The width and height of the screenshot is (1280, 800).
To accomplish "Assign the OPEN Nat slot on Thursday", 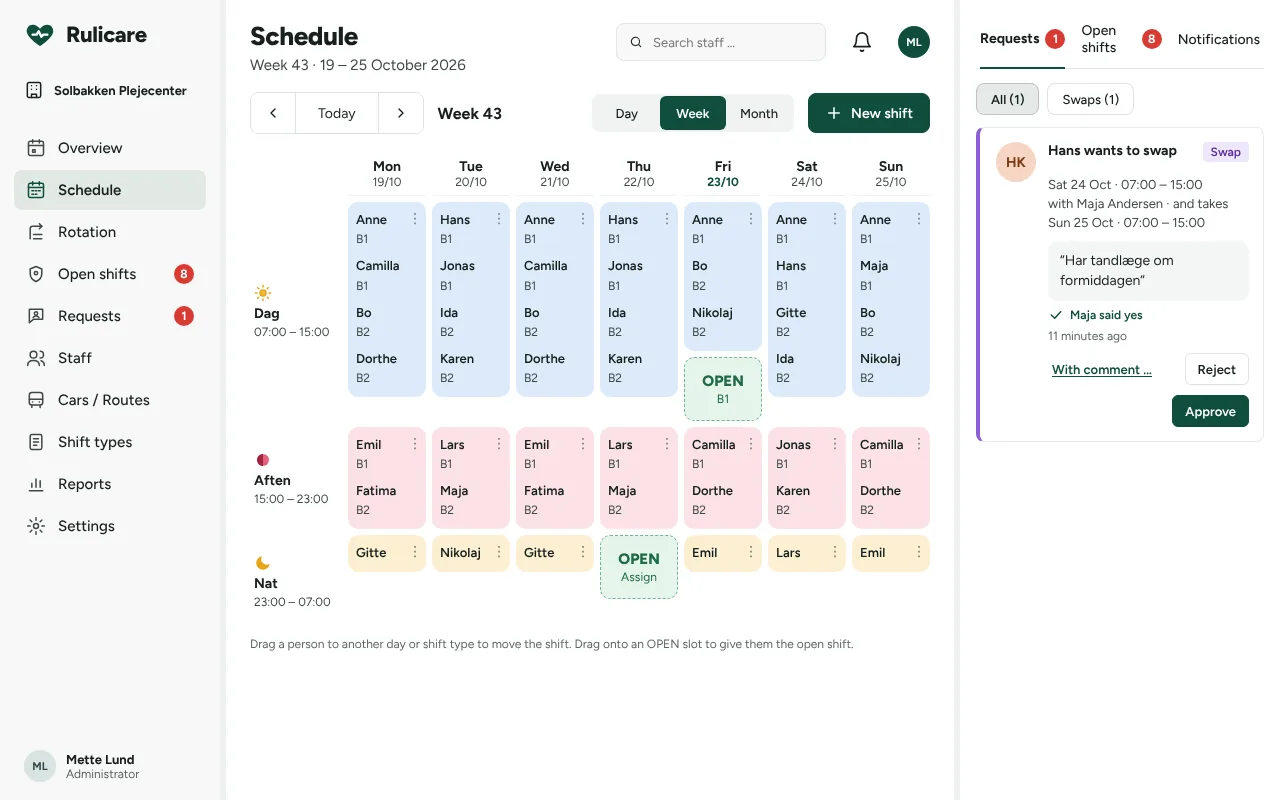I will click(x=639, y=567).
